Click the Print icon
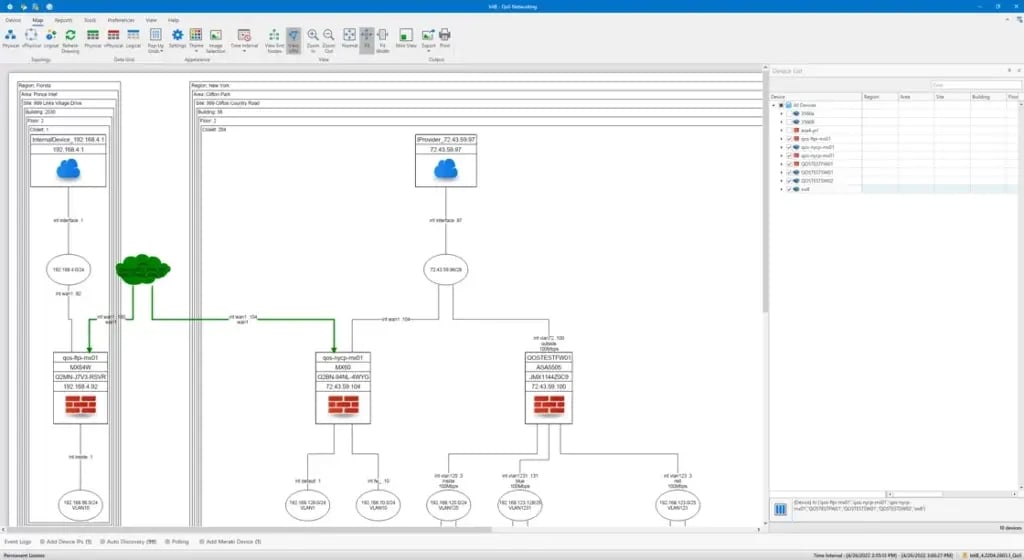Image resolution: width=1024 pixels, height=560 pixels. coord(445,37)
